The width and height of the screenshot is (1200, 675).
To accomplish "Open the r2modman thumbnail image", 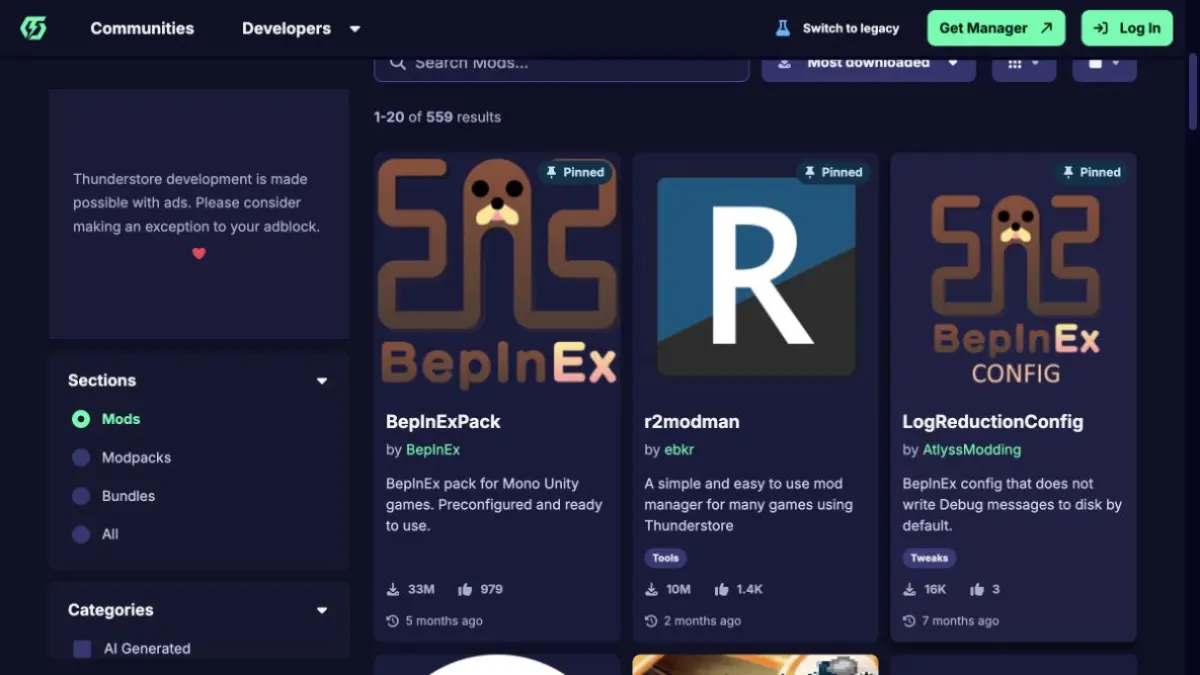I will 756,276.
